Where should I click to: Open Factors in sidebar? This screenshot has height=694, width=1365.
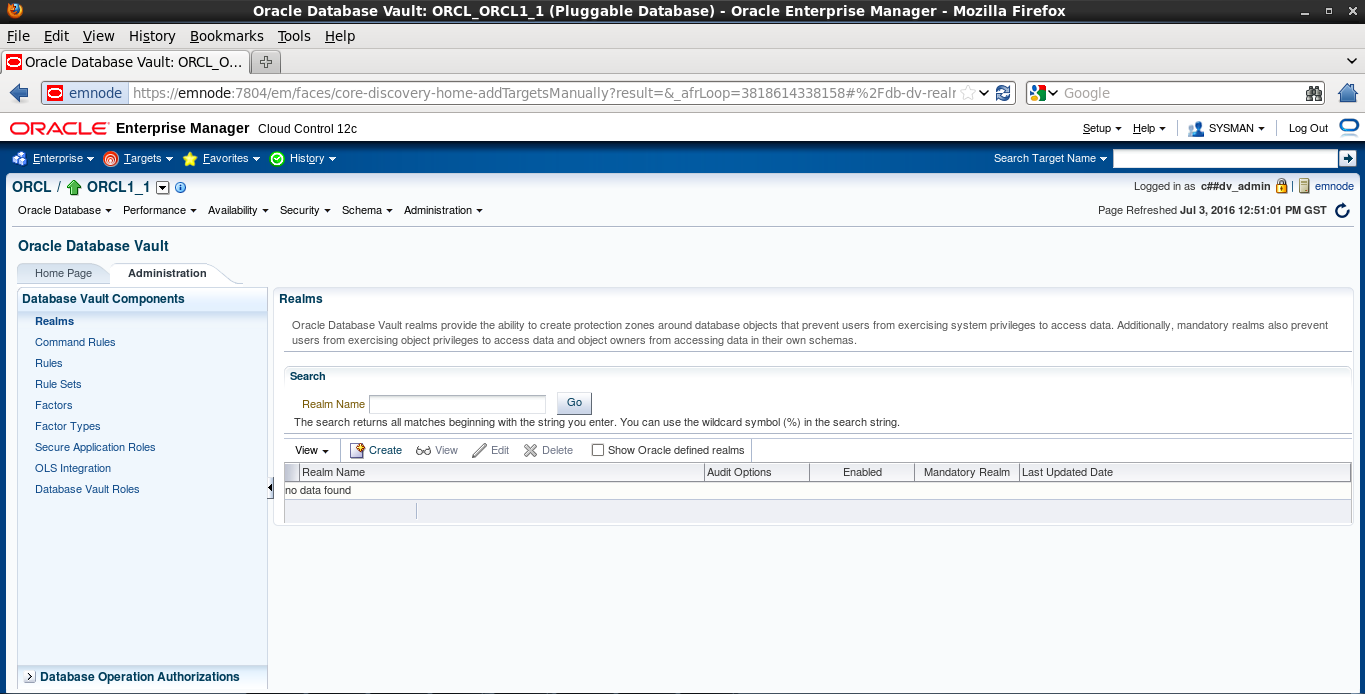pos(54,405)
